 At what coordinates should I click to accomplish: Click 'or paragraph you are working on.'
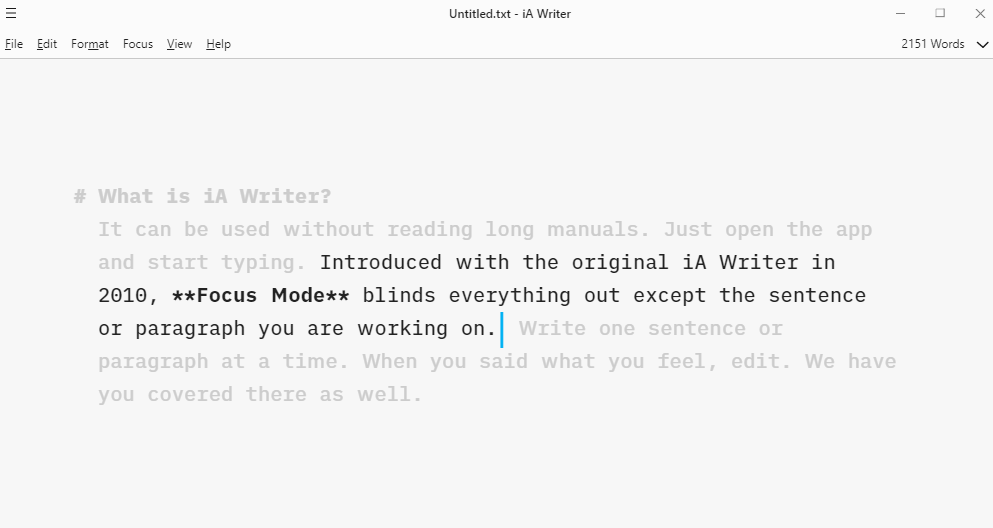tap(297, 329)
